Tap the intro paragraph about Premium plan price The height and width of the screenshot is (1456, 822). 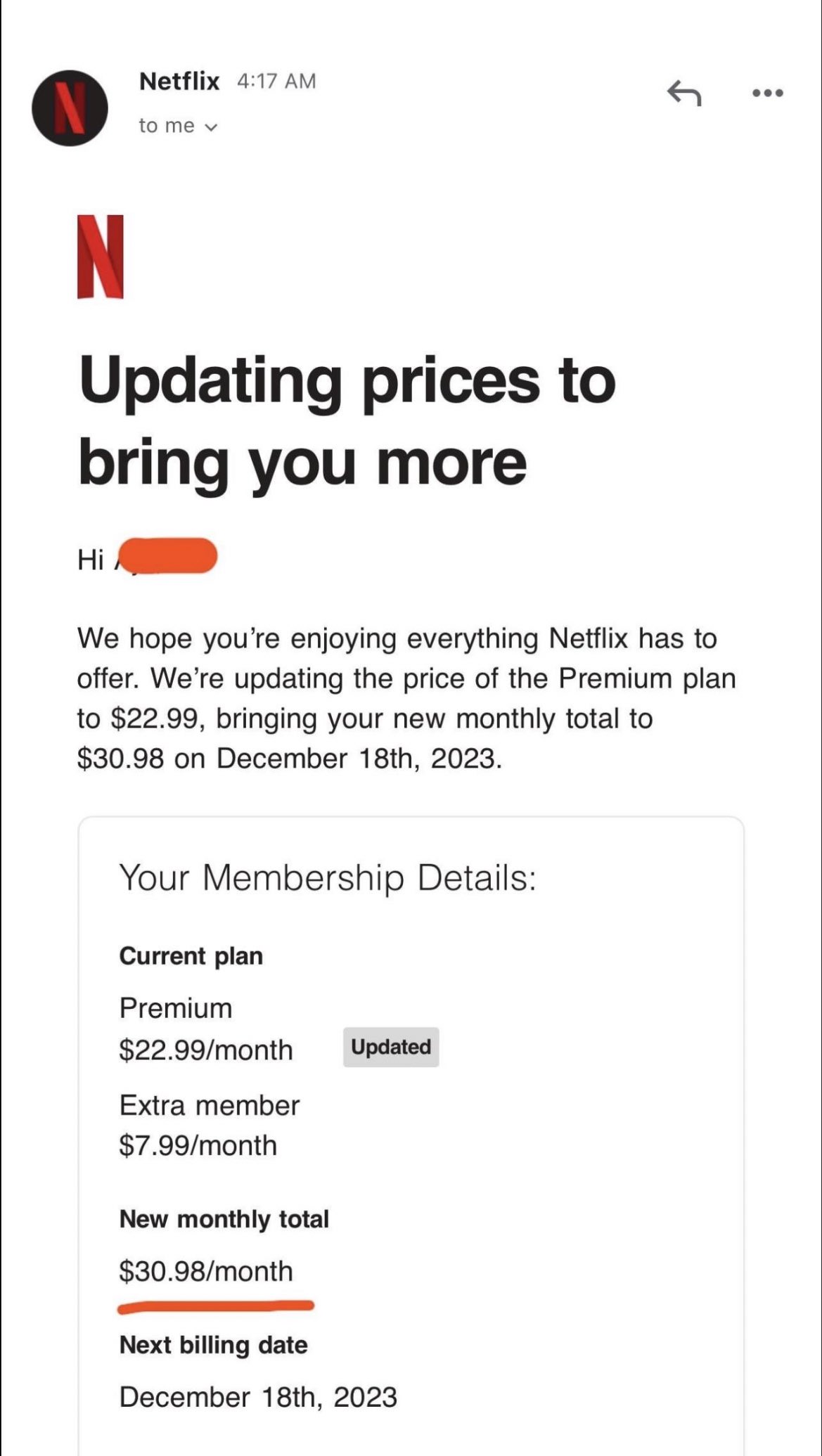point(406,699)
